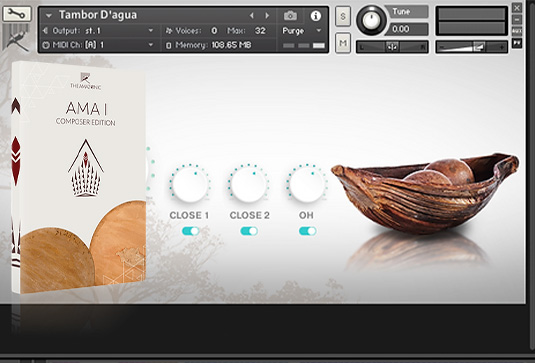Open snapshot view with camera icon
The image size is (535, 363).
290,15
